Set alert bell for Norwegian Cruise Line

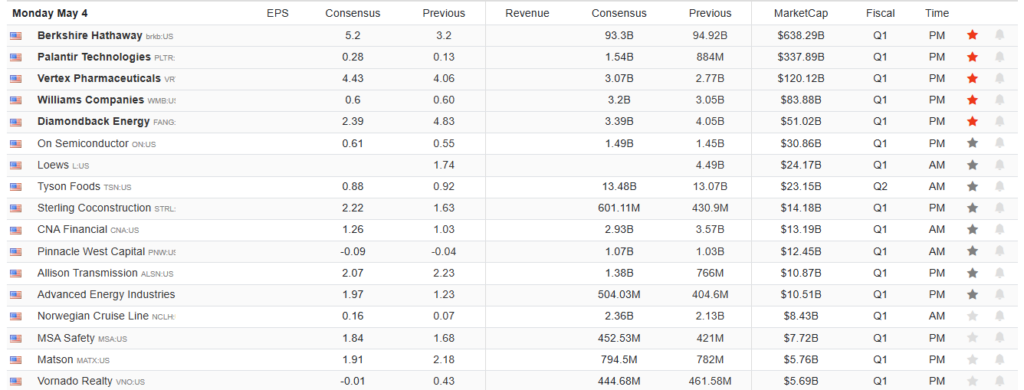pyautogui.click(x=999, y=316)
